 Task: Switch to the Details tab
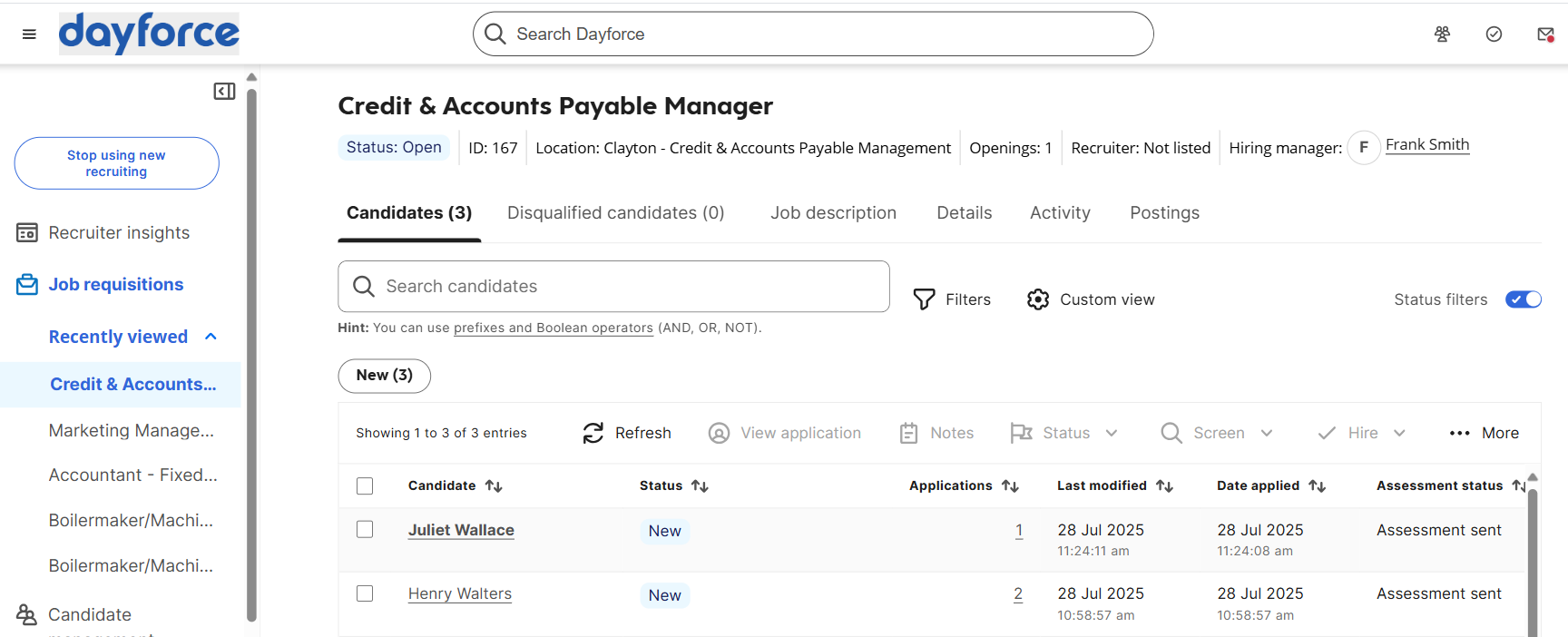[x=964, y=213]
